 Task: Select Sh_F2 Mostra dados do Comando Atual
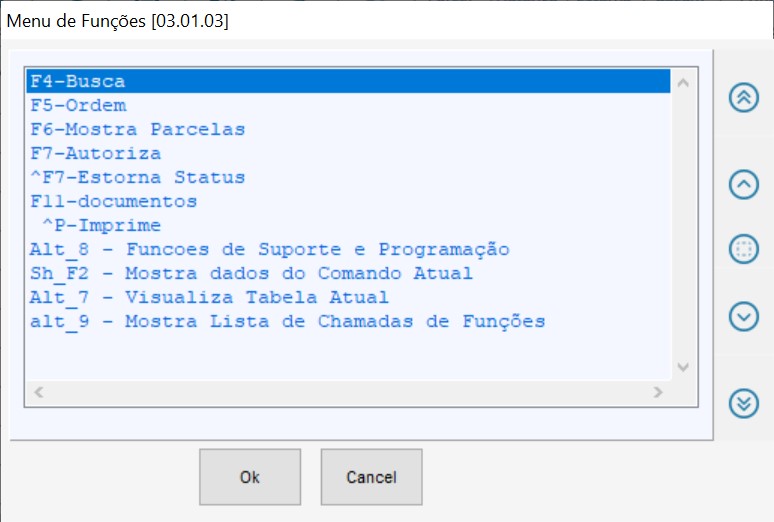pyautogui.click(x=251, y=273)
